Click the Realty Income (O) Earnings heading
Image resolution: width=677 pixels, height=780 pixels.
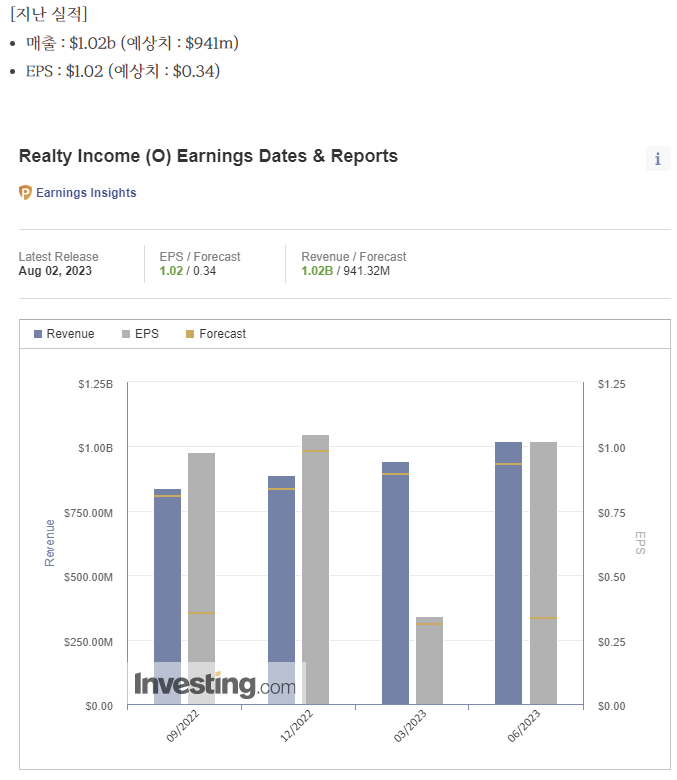[208, 156]
